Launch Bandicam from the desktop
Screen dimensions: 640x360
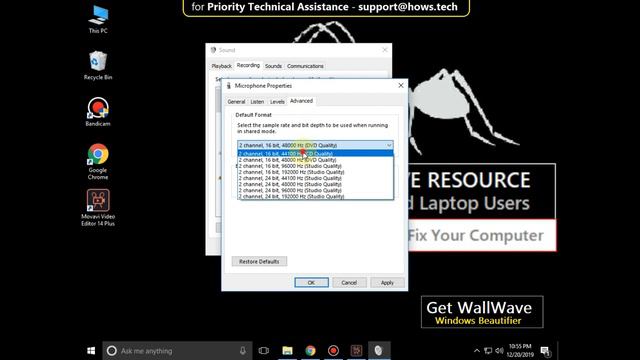point(98,112)
